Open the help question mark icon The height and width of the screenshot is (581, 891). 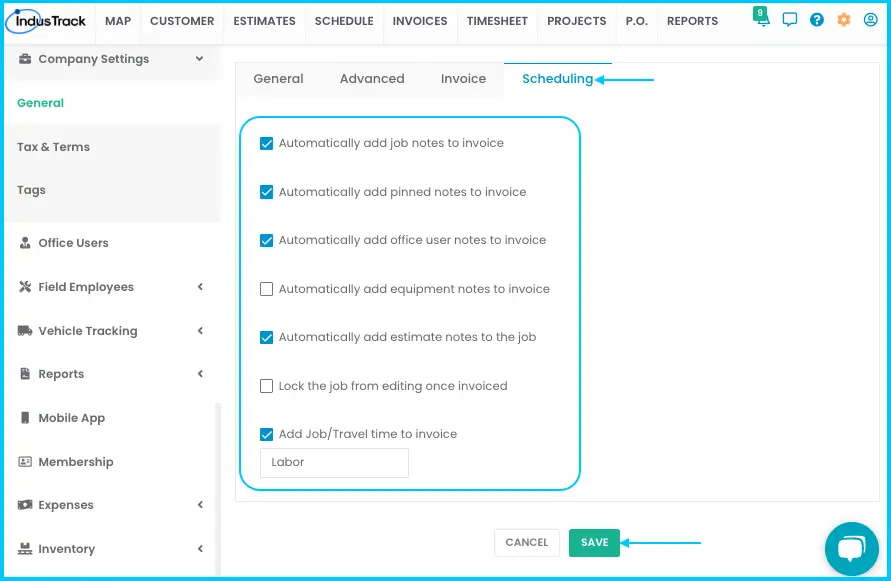click(x=817, y=20)
